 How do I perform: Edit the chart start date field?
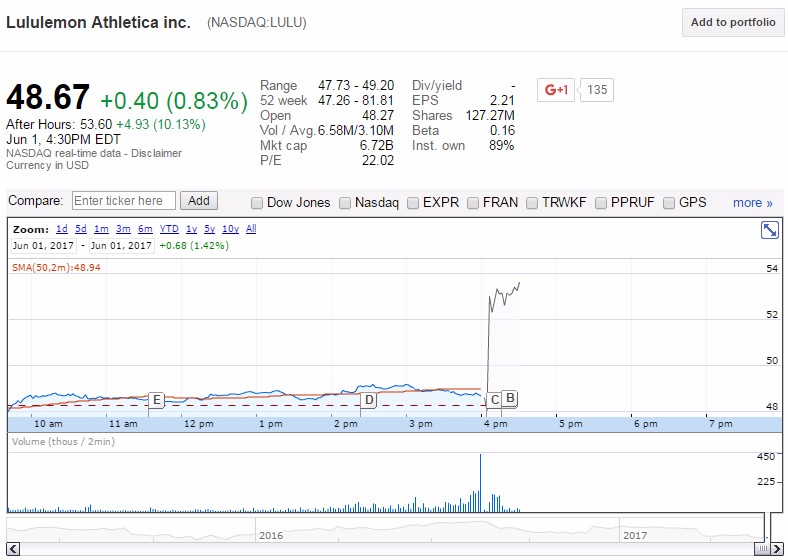click(x=43, y=246)
